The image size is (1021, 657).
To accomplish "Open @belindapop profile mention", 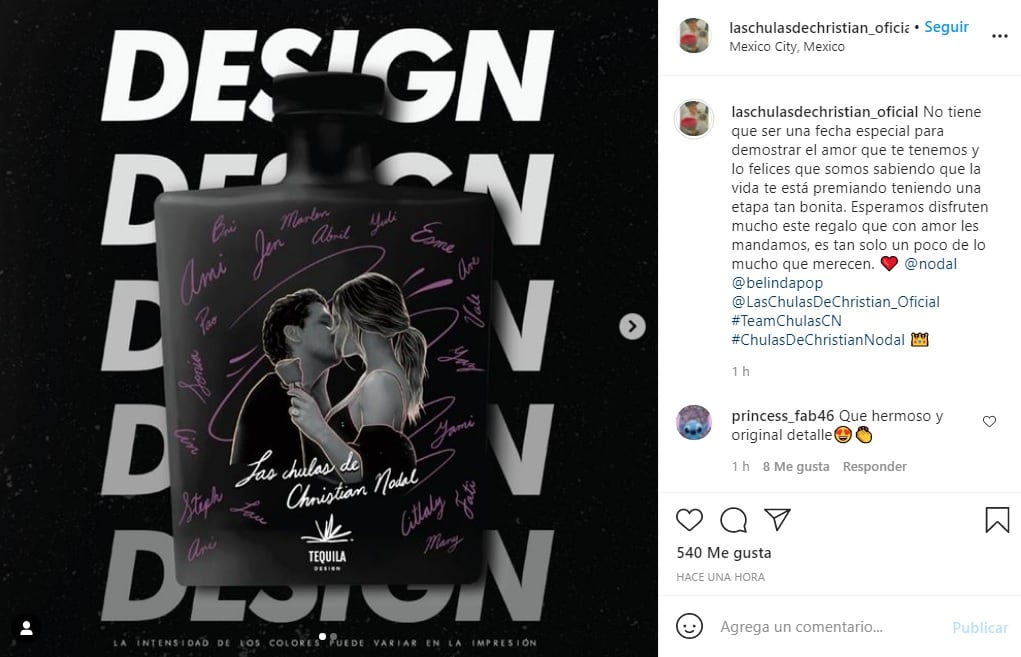I will coord(777,283).
